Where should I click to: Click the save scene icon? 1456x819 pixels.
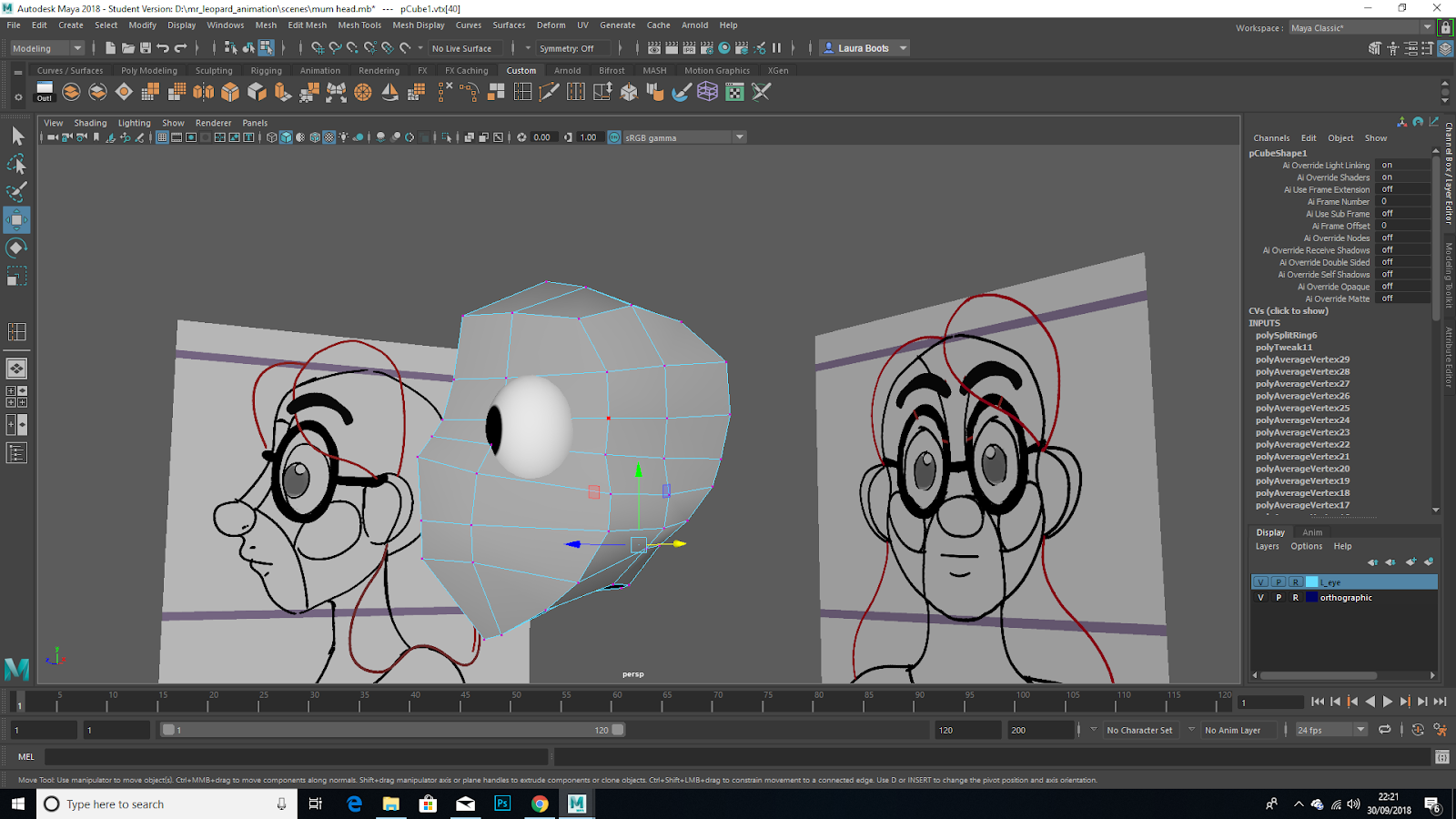tap(146, 48)
